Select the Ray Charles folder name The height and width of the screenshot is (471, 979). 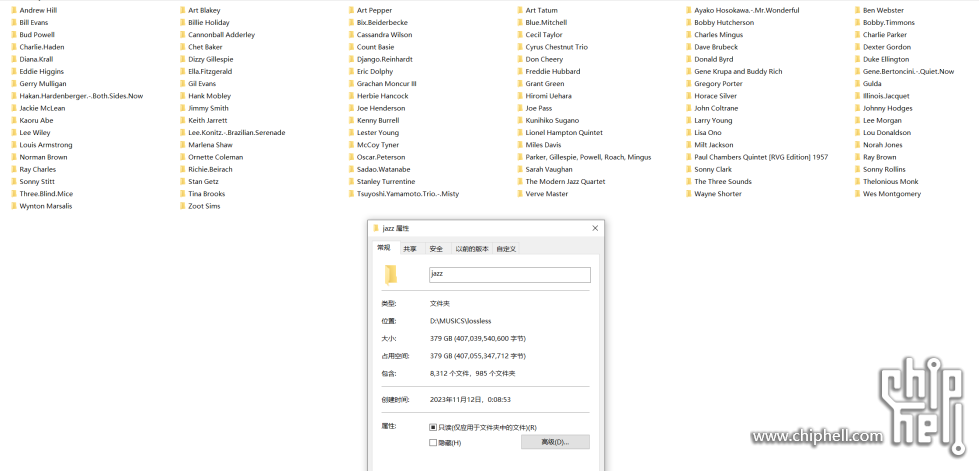pyautogui.click(x=37, y=169)
